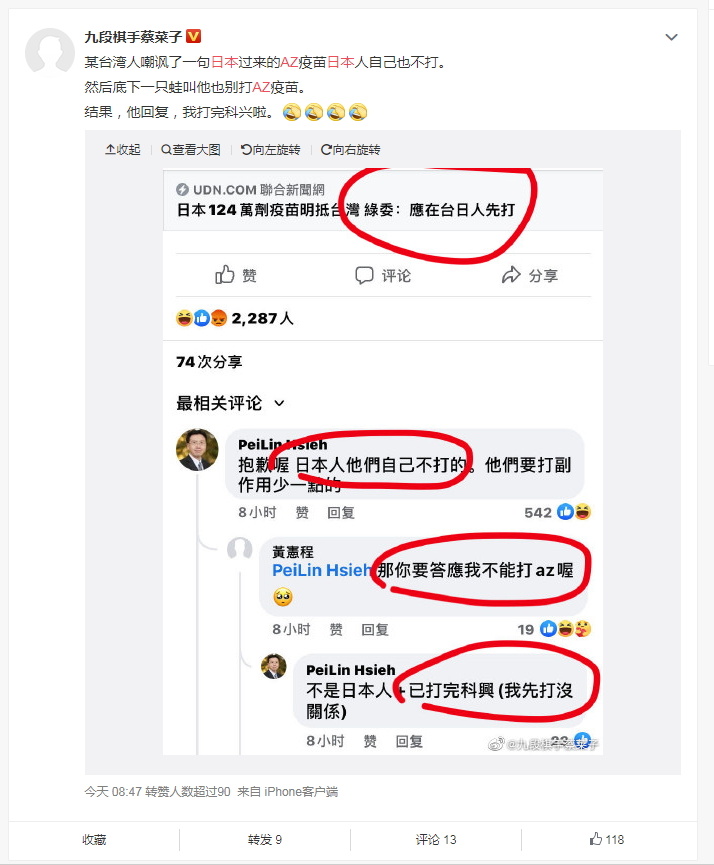714x865 pixels.
Task: Rotate the image left with 向左旋转
Action: click(270, 149)
